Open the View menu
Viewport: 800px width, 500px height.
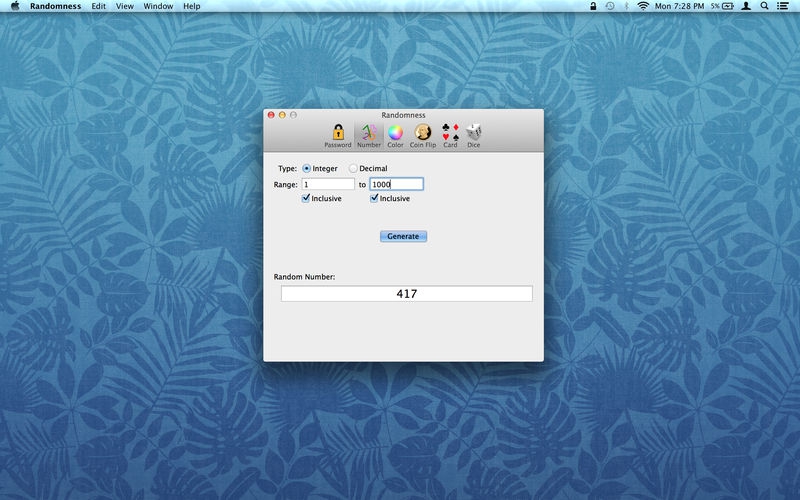(124, 6)
